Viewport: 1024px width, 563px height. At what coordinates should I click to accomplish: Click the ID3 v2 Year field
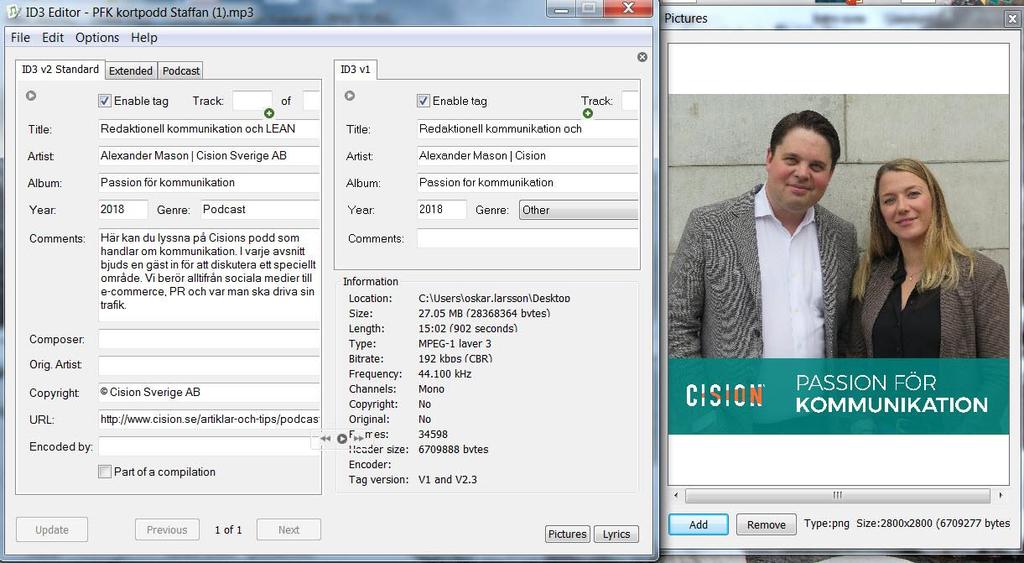coord(123,209)
